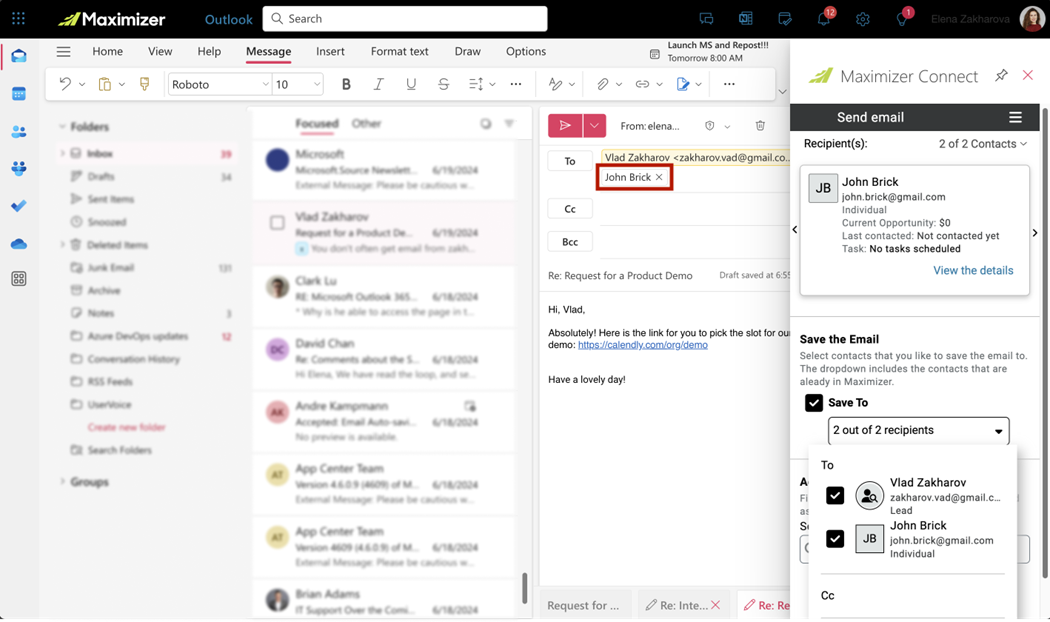Click the insert link icon
This screenshot has width=1050, height=622.
[x=642, y=84]
